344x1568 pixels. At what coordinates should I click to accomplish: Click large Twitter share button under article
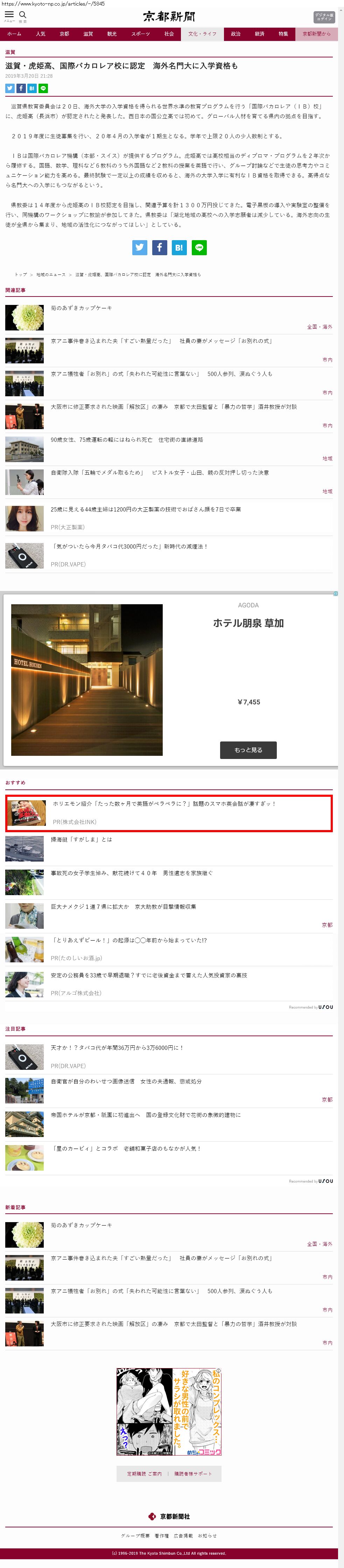pyautogui.click(x=139, y=247)
